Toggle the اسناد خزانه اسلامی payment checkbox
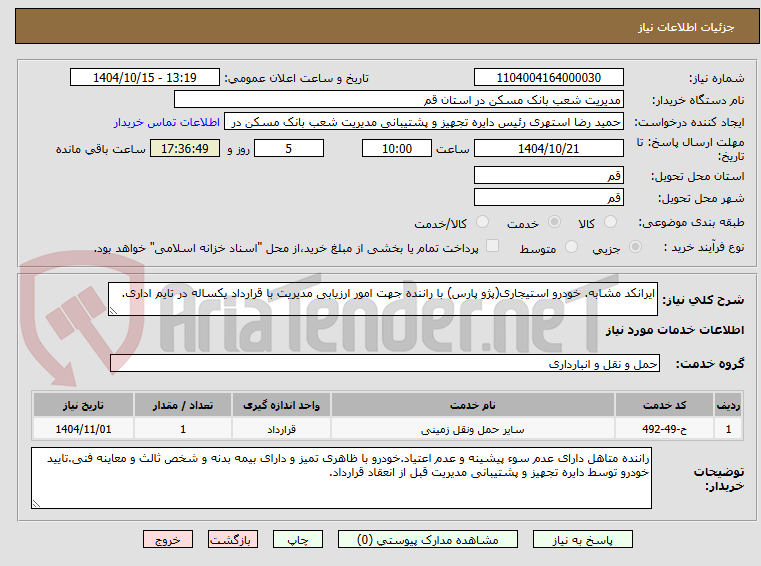 pyautogui.click(x=492, y=246)
